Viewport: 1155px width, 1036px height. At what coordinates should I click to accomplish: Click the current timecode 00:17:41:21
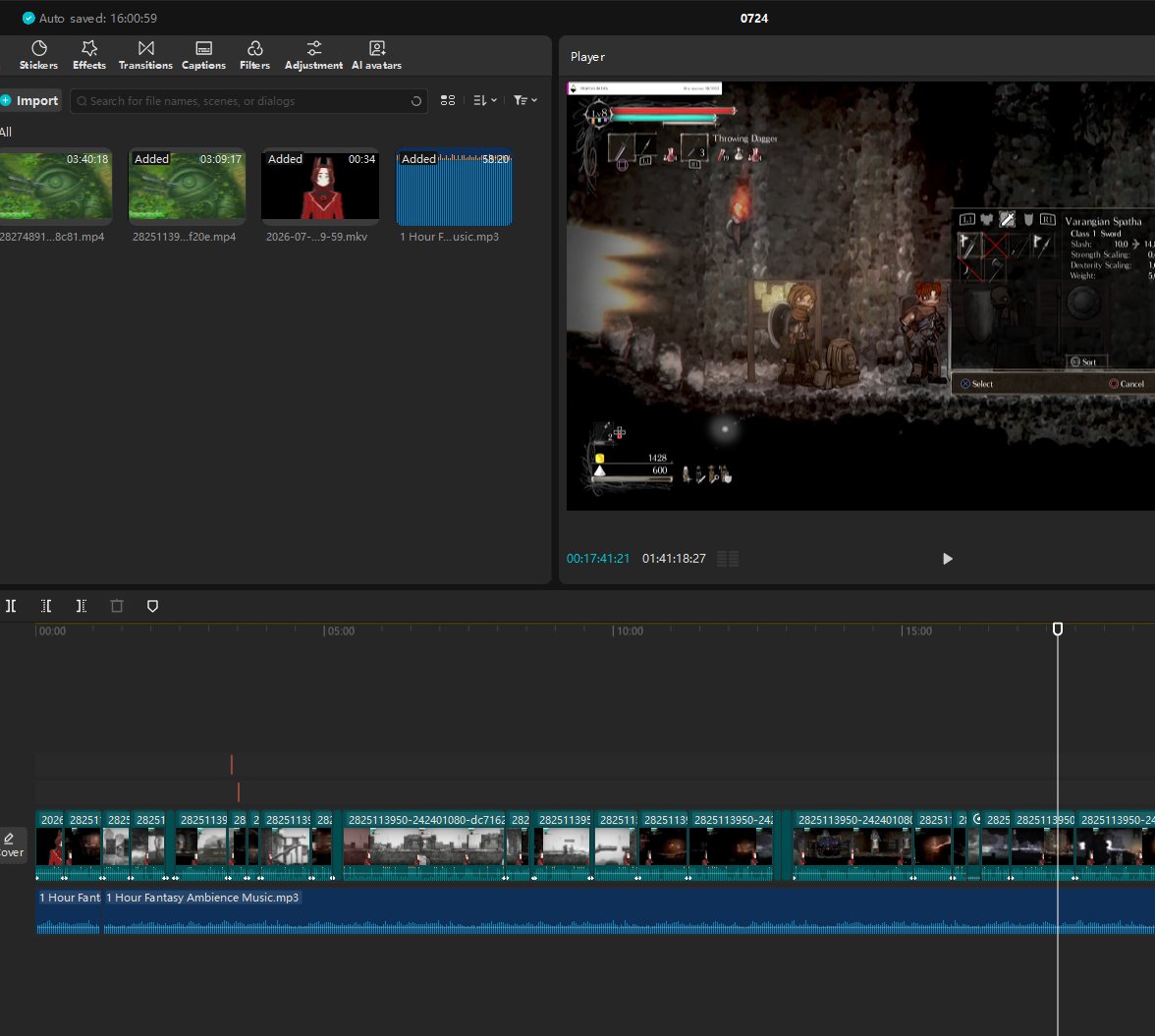pos(598,559)
